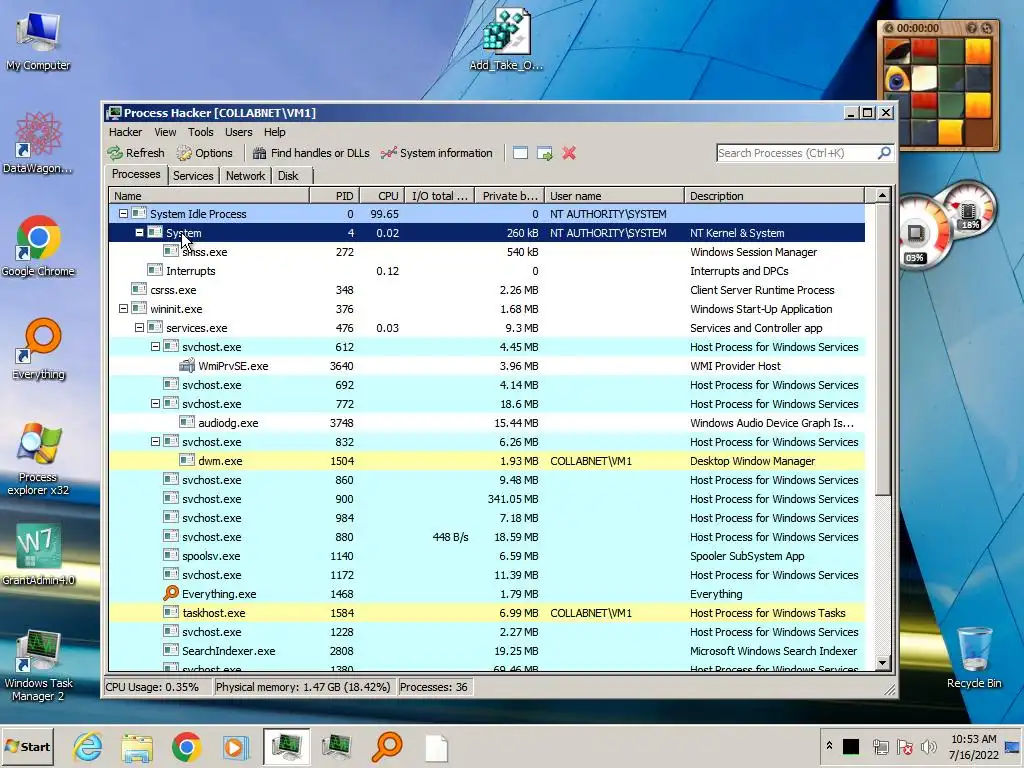Select taskhost.exe process row
This screenshot has width=1024, height=768.
(x=487, y=613)
